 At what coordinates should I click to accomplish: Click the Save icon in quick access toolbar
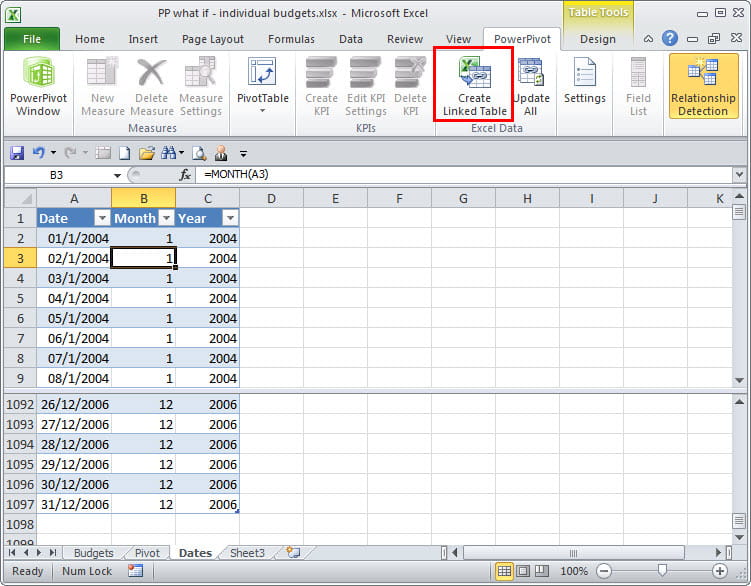pyautogui.click(x=16, y=153)
